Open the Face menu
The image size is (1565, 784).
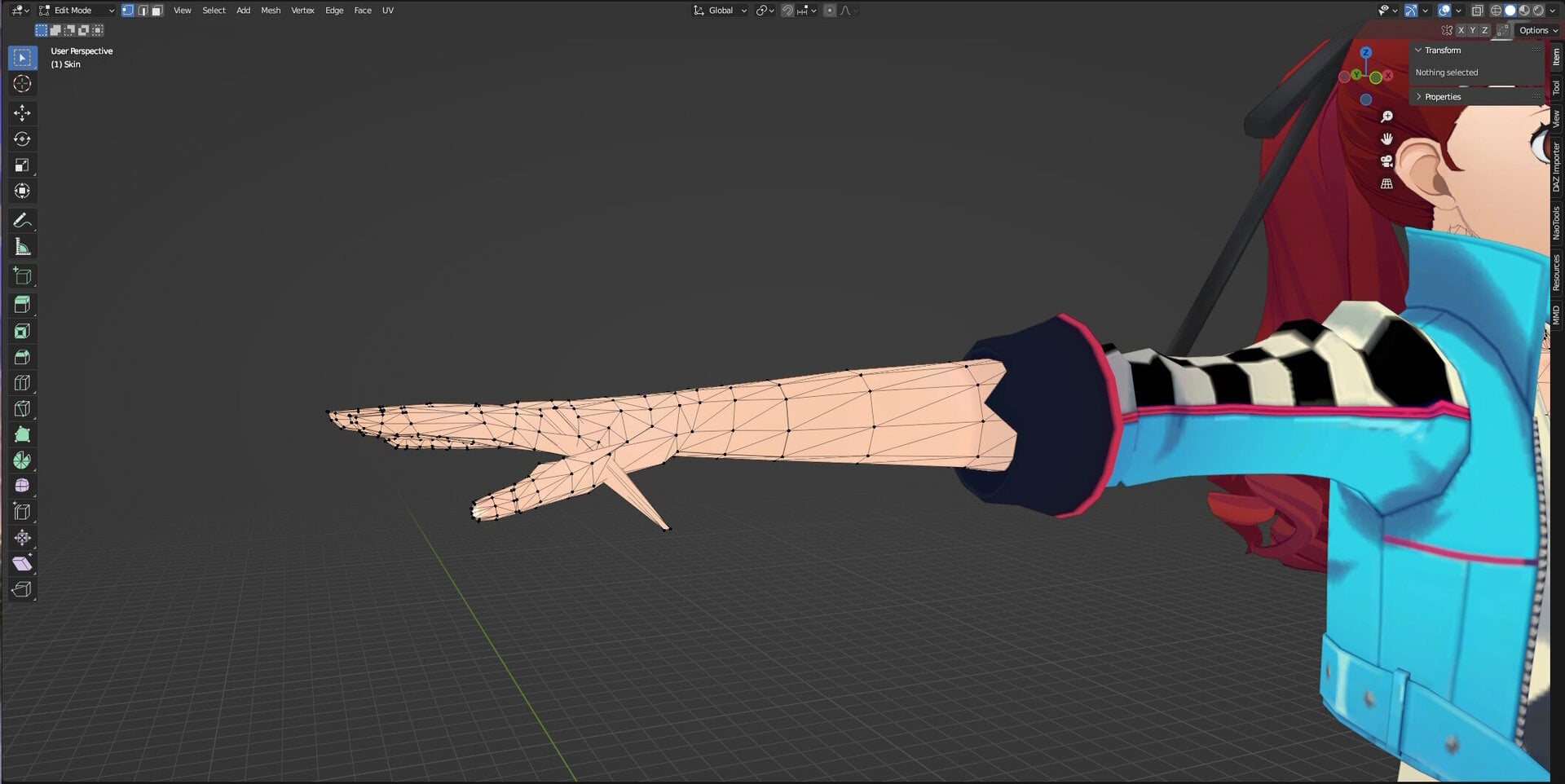click(x=363, y=11)
